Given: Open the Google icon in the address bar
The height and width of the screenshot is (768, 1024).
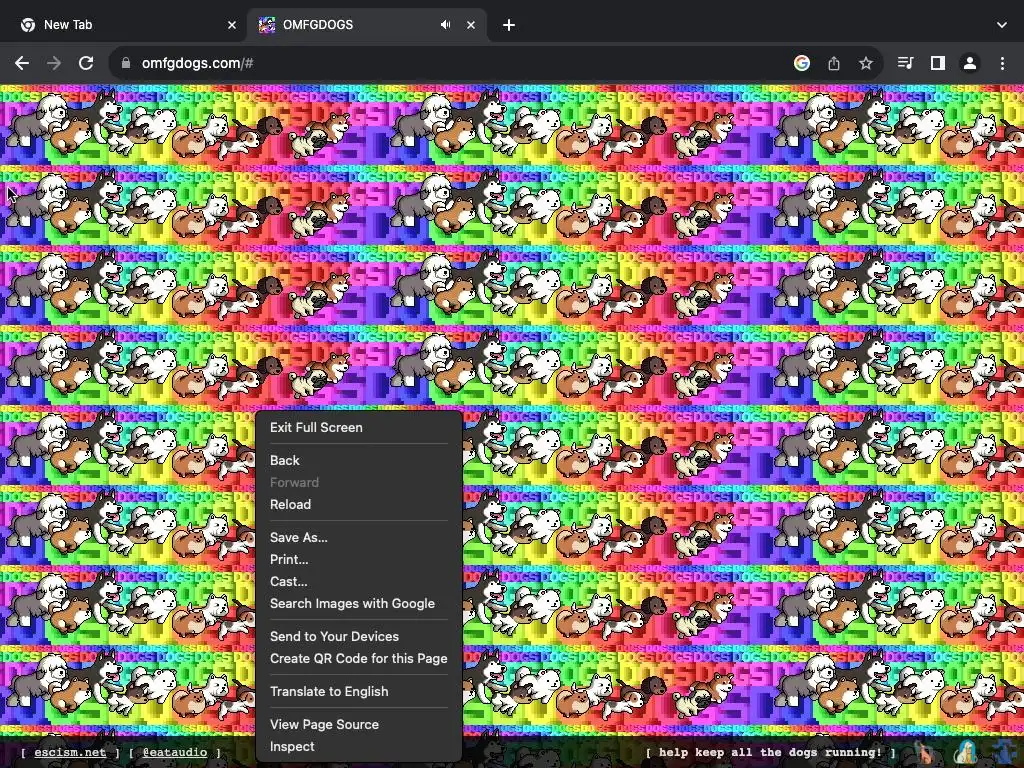Looking at the screenshot, I should 802,63.
